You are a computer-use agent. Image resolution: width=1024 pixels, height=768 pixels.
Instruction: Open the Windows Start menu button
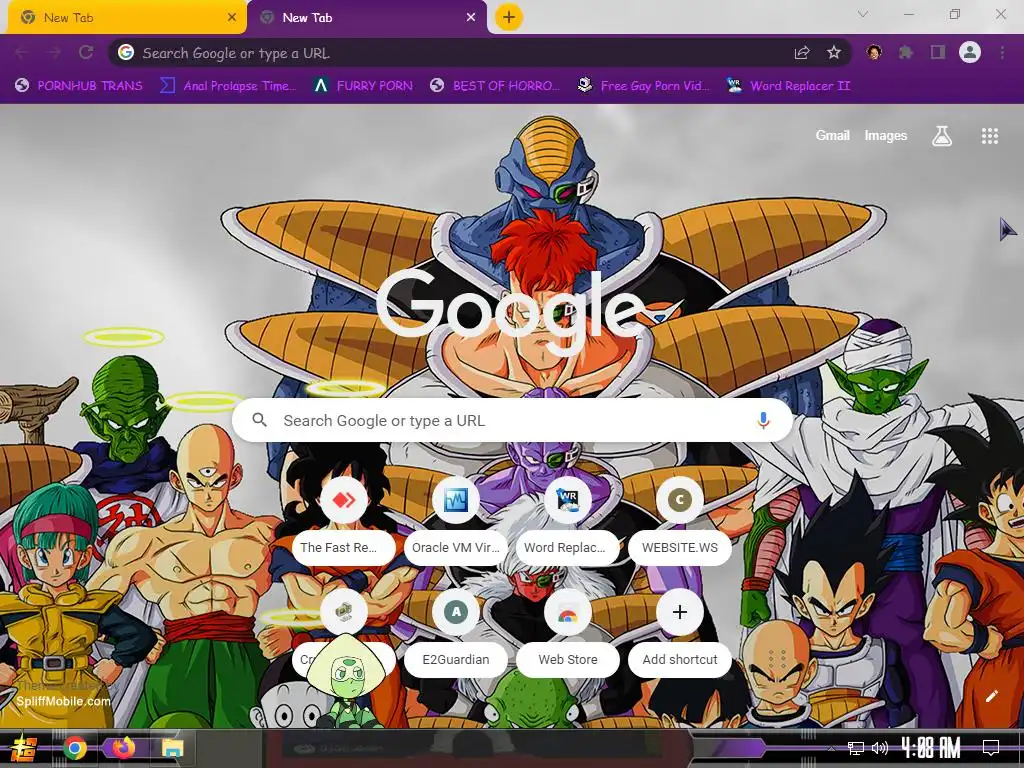tap(24, 748)
